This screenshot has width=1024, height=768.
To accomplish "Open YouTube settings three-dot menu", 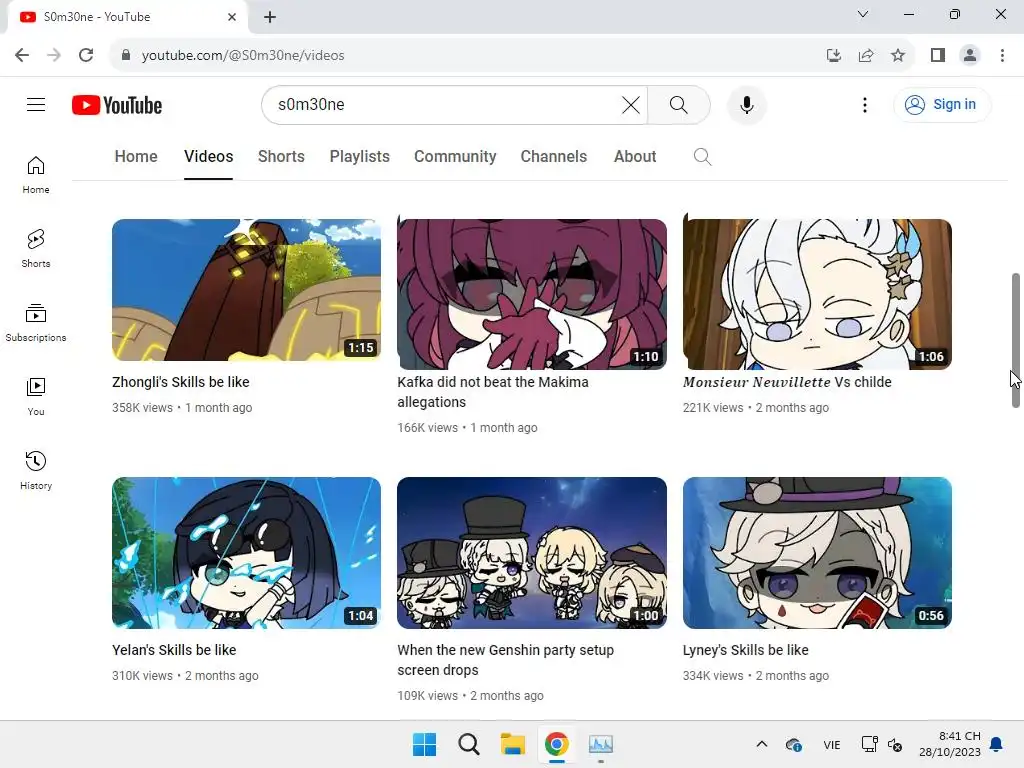I will click(x=865, y=104).
